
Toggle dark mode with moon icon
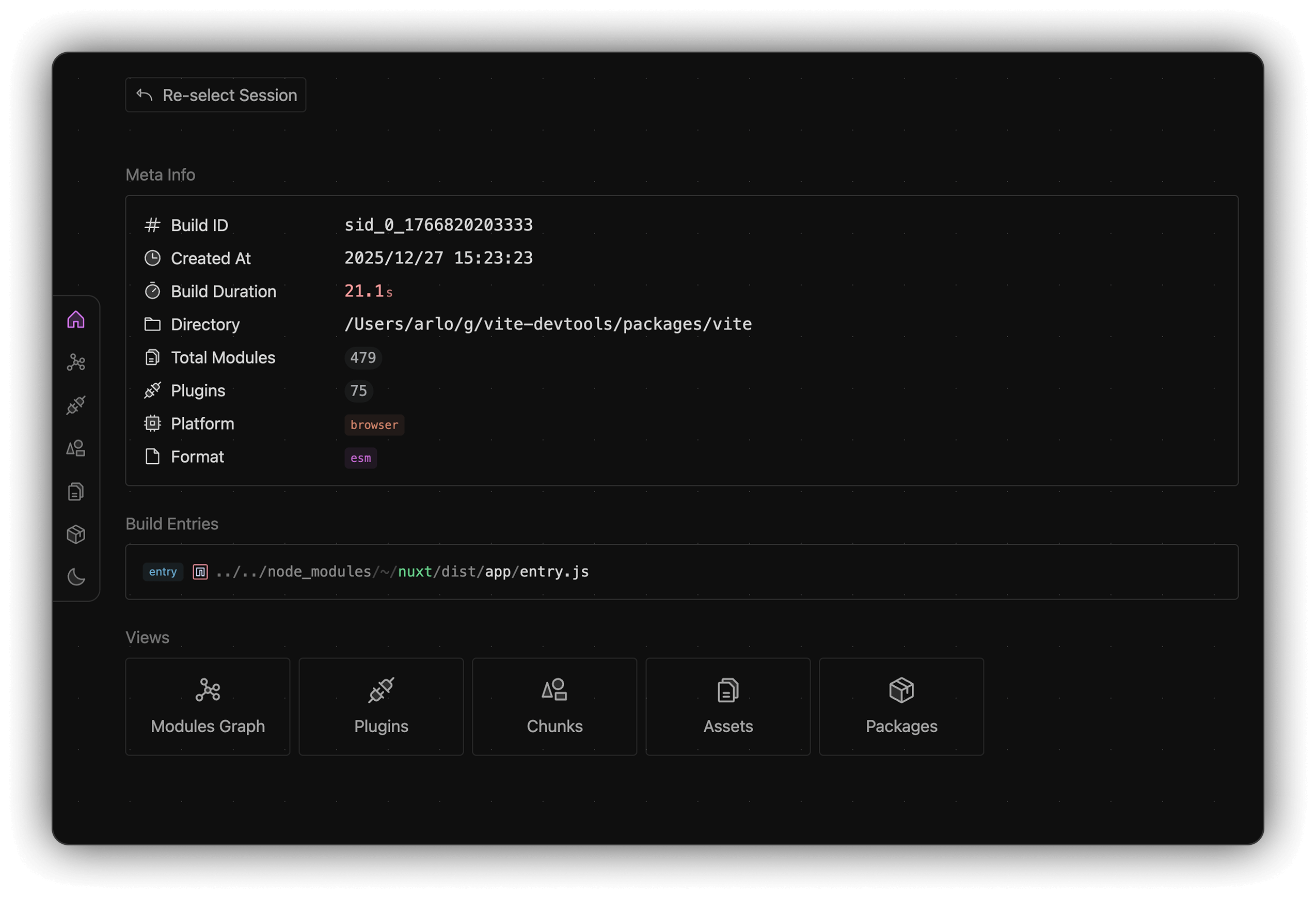pos(76,578)
